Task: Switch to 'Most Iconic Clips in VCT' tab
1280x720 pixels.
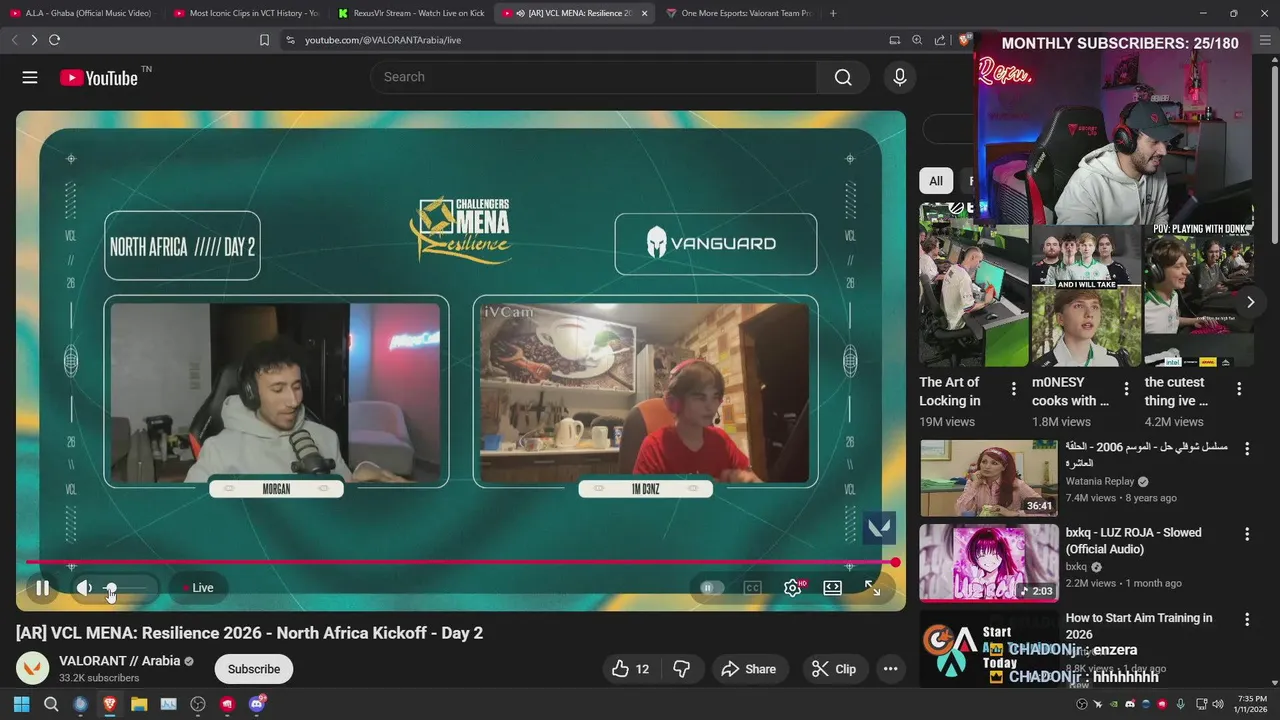Action: pyautogui.click(x=246, y=13)
